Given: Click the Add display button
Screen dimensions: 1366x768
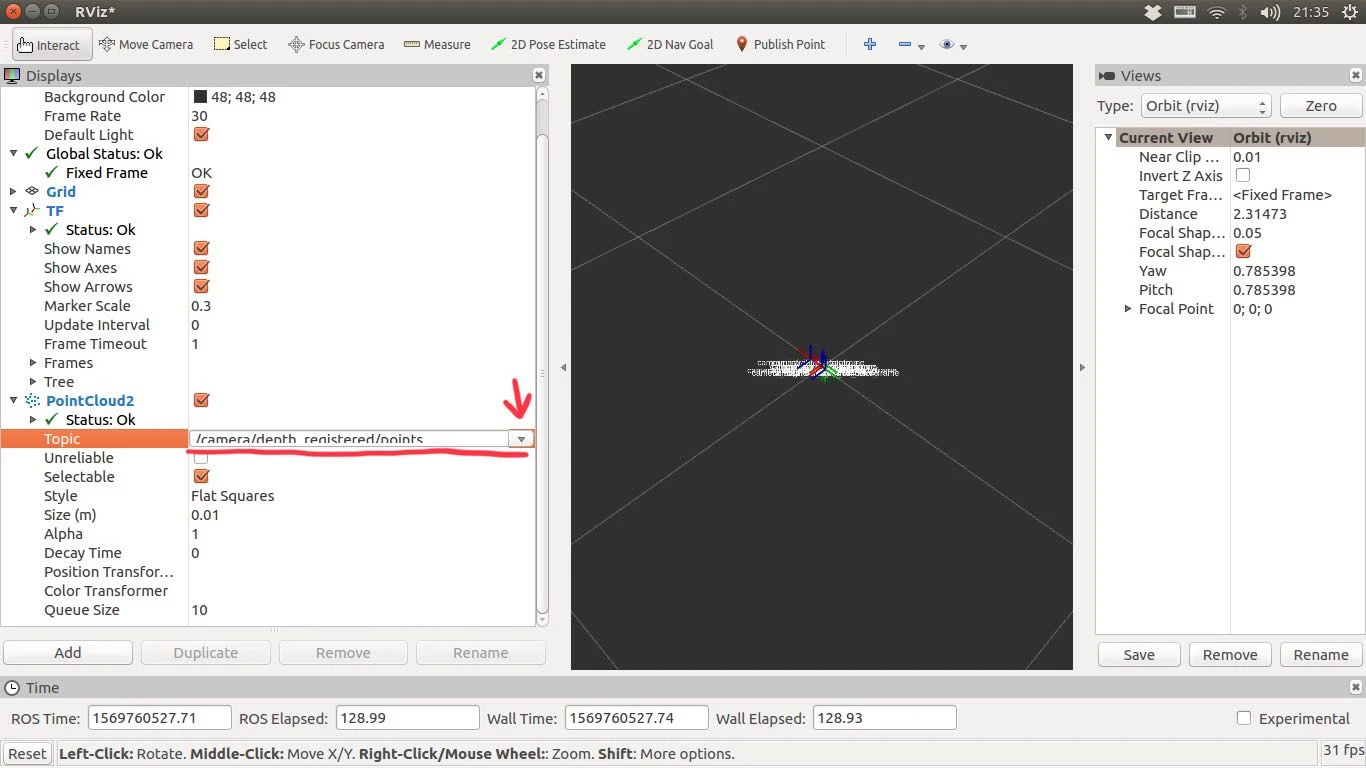Looking at the screenshot, I should (68, 653).
